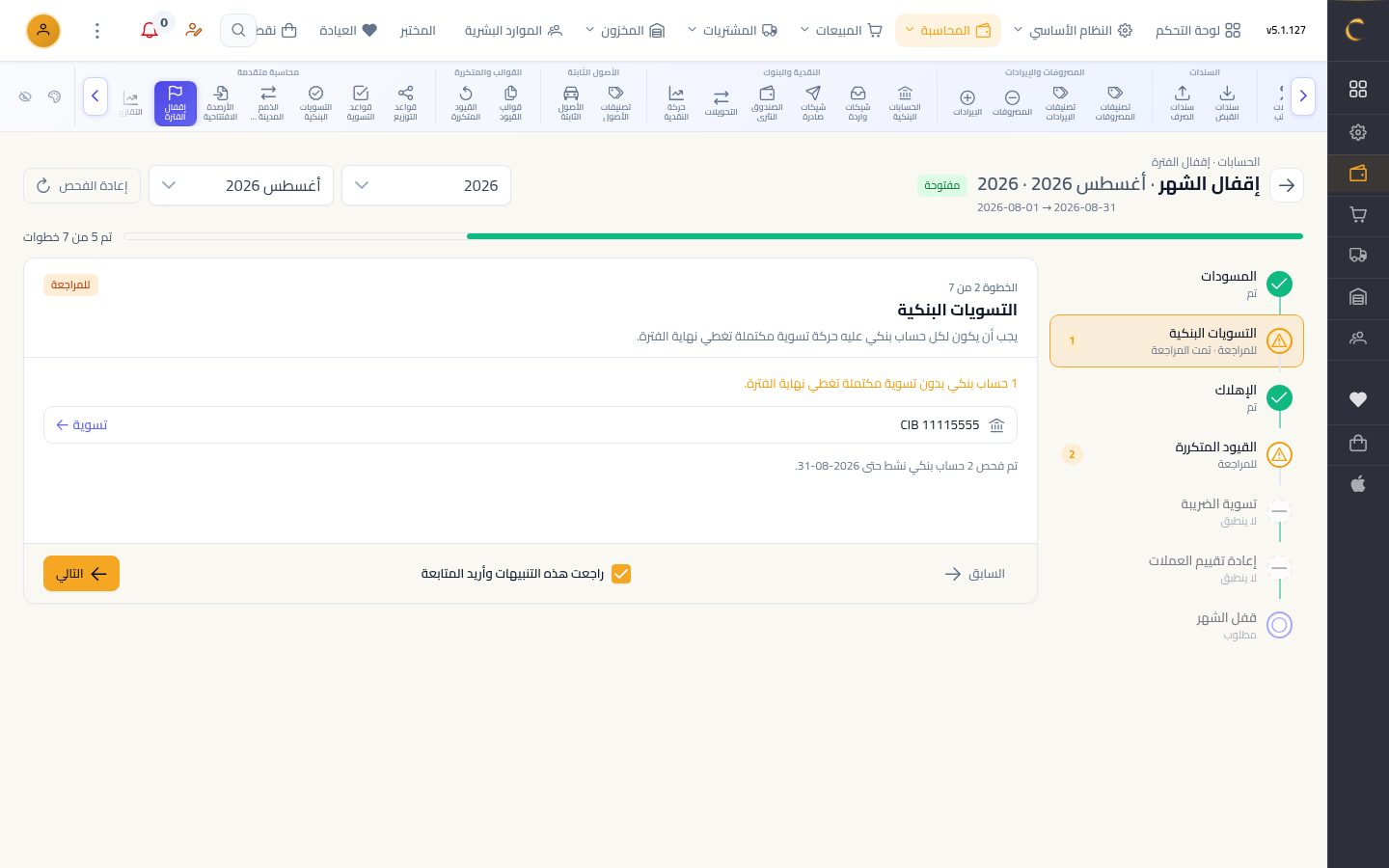The width and height of the screenshot is (1389, 868).
Task: Click the green closing progress bar
Action: (x=885, y=236)
